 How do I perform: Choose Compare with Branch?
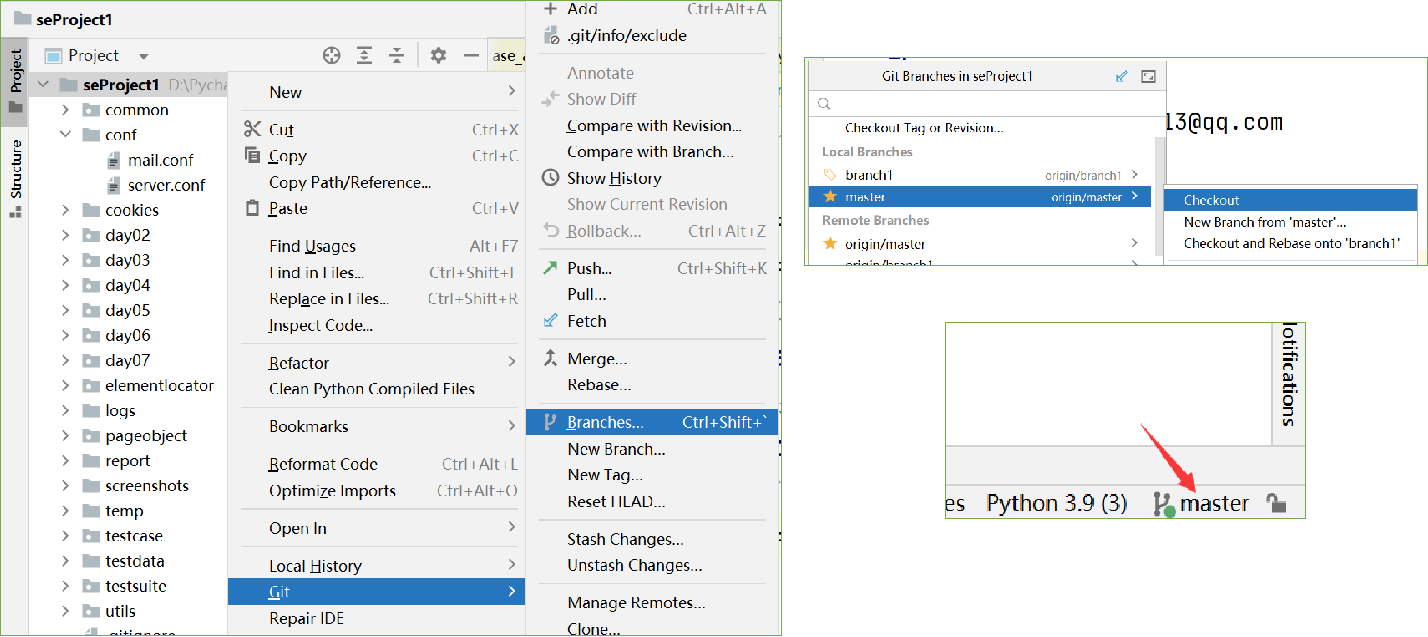click(652, 152)
